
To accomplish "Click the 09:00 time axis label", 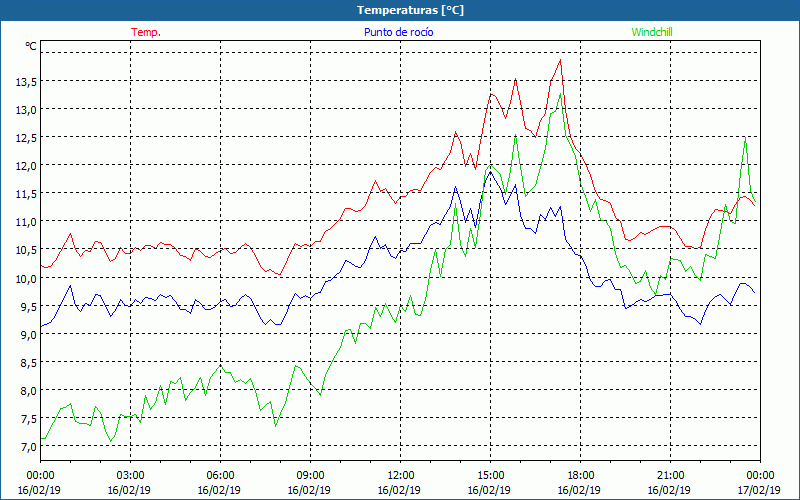I will [x=310, y=476].
